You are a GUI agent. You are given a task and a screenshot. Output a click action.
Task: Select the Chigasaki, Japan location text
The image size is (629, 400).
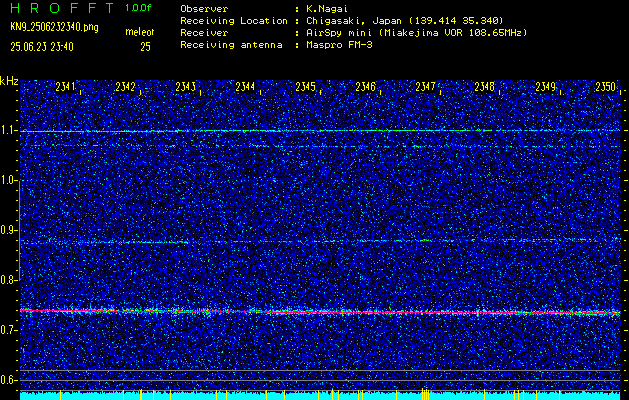coord(404,21)
